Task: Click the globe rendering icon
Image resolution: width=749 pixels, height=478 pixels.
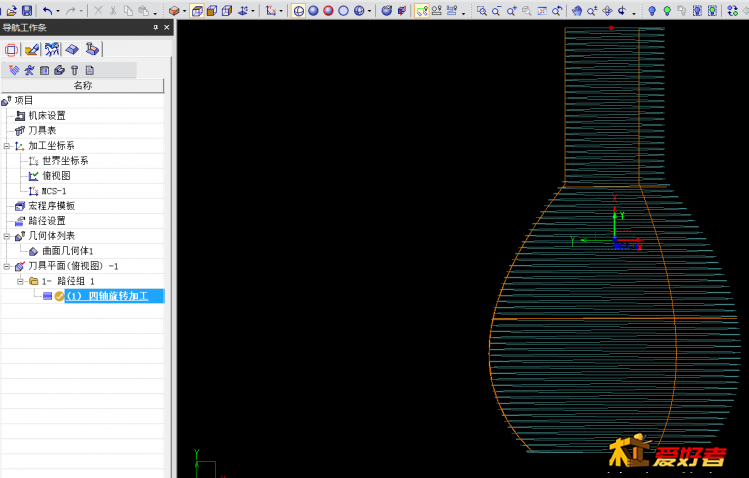Action: point(386,11)
